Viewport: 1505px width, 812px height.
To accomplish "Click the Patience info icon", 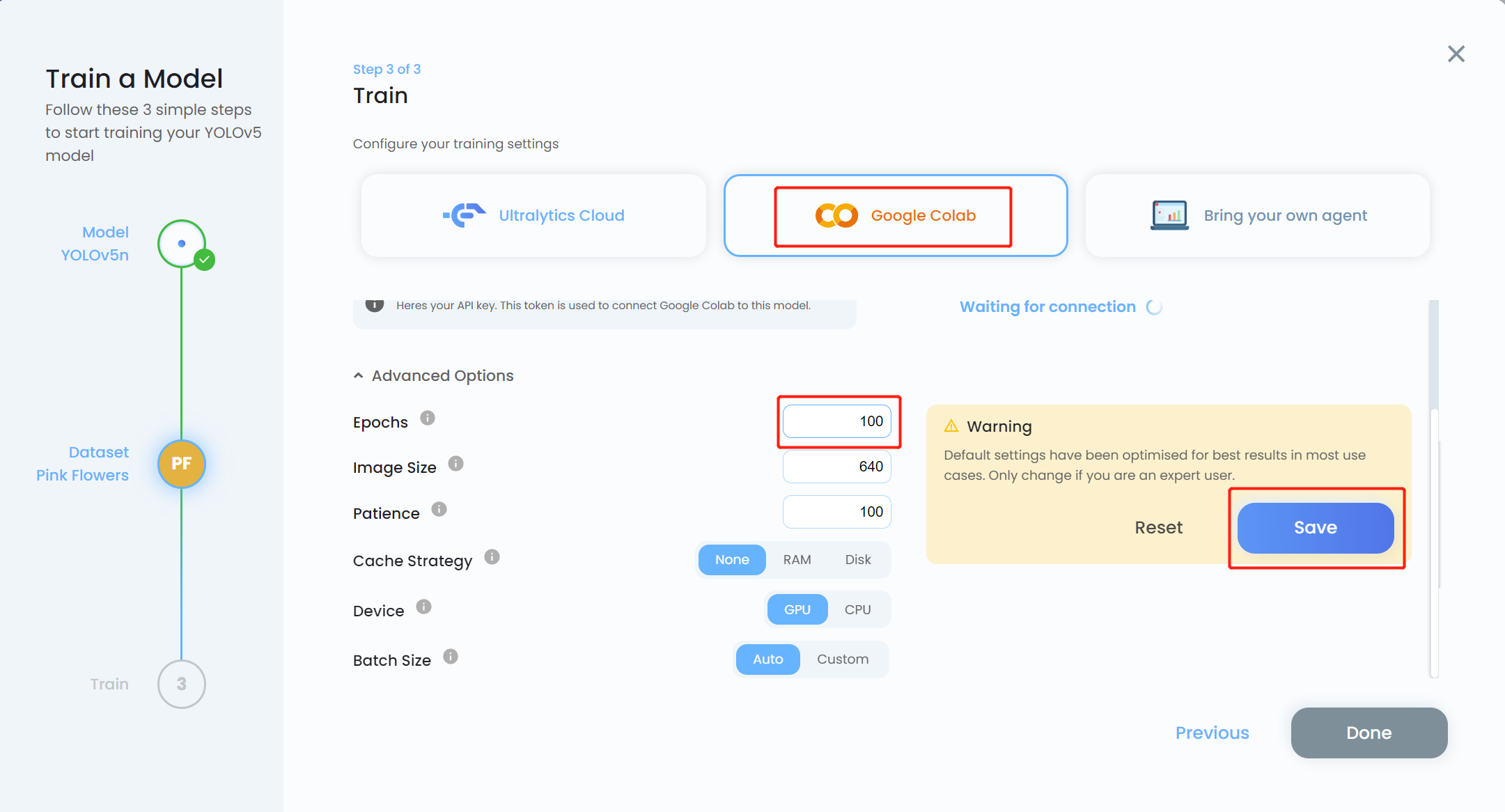I will 439,509.
